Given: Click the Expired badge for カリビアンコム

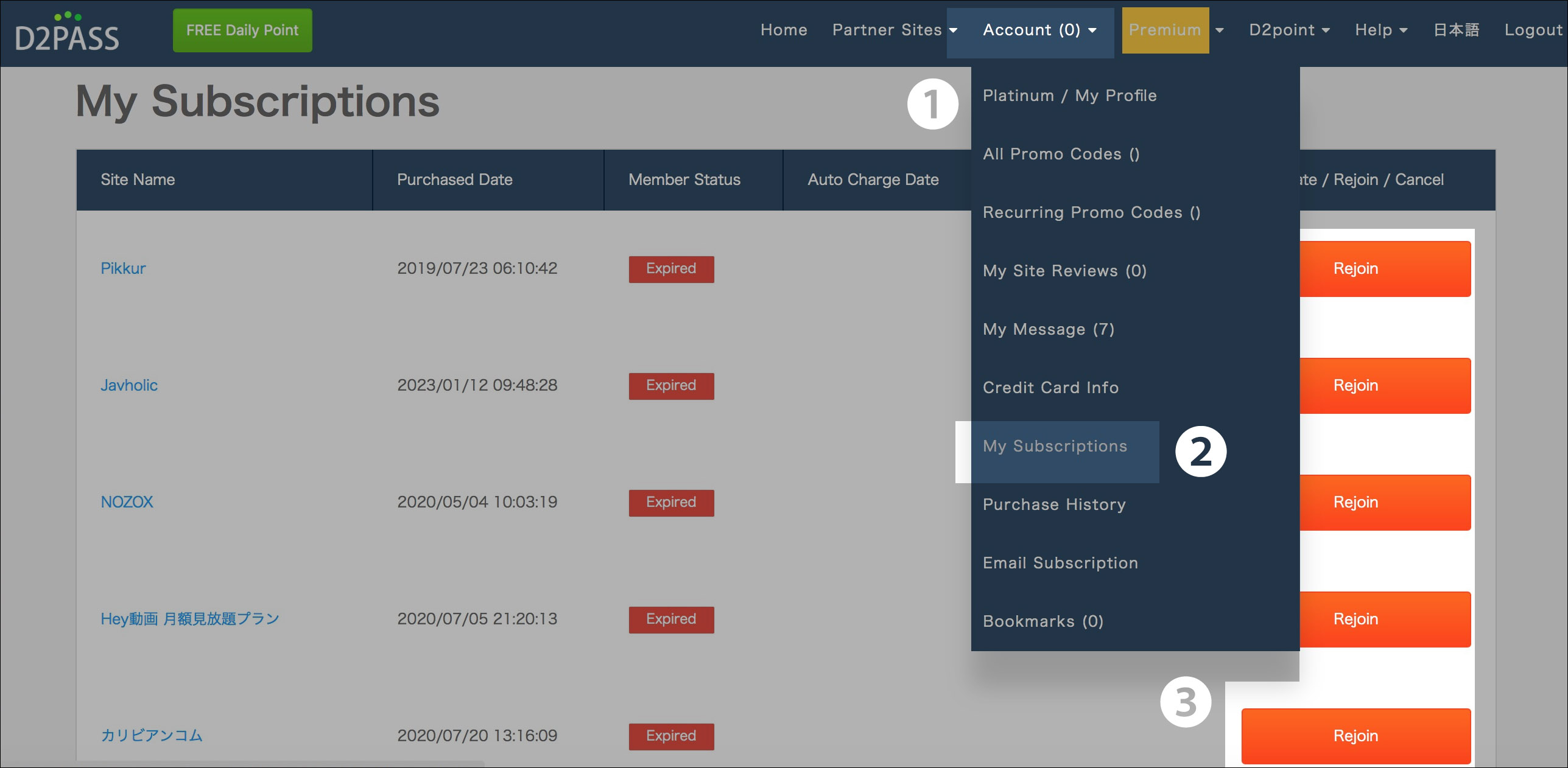Looking at the screenshot, I should coord(671,736).
